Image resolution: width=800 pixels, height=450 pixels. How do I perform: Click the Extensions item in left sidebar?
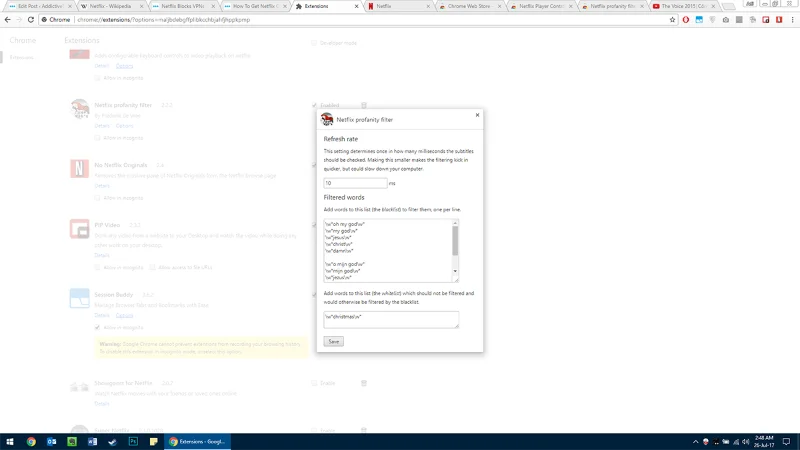pos(21,57)
